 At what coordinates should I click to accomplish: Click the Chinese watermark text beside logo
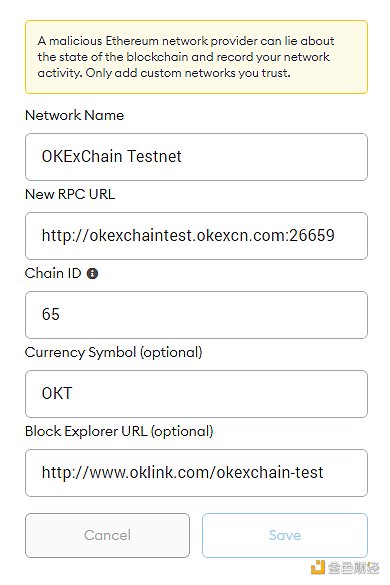[353, 568]
